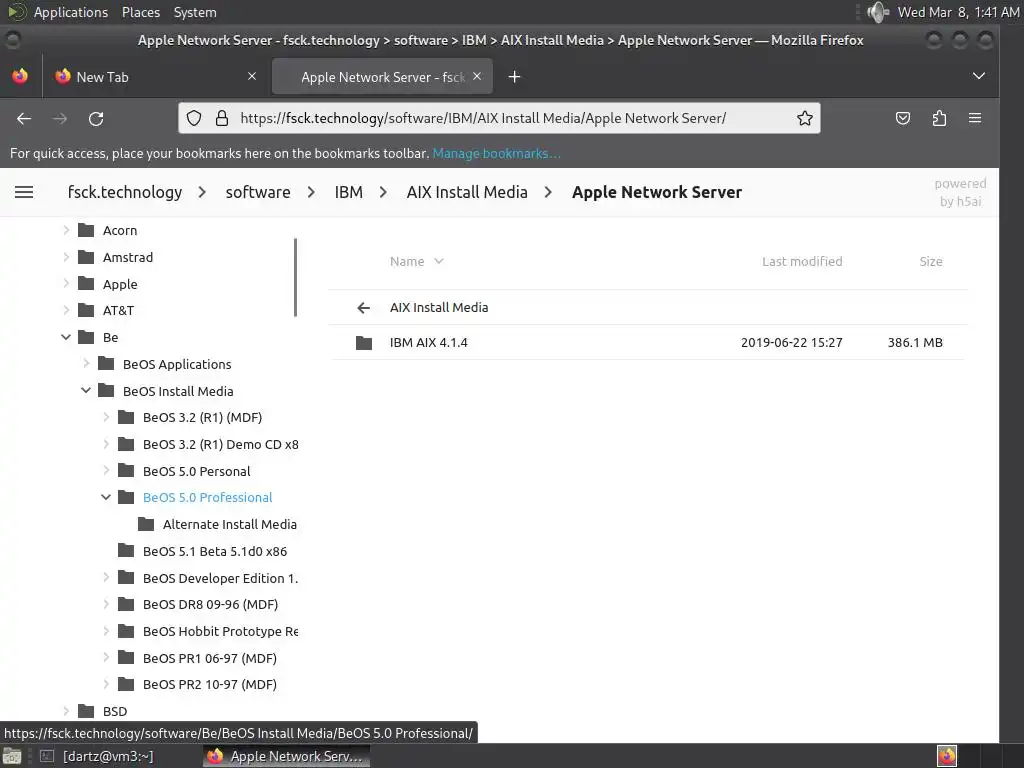Click the Acorn folder icon in tree

86,230
